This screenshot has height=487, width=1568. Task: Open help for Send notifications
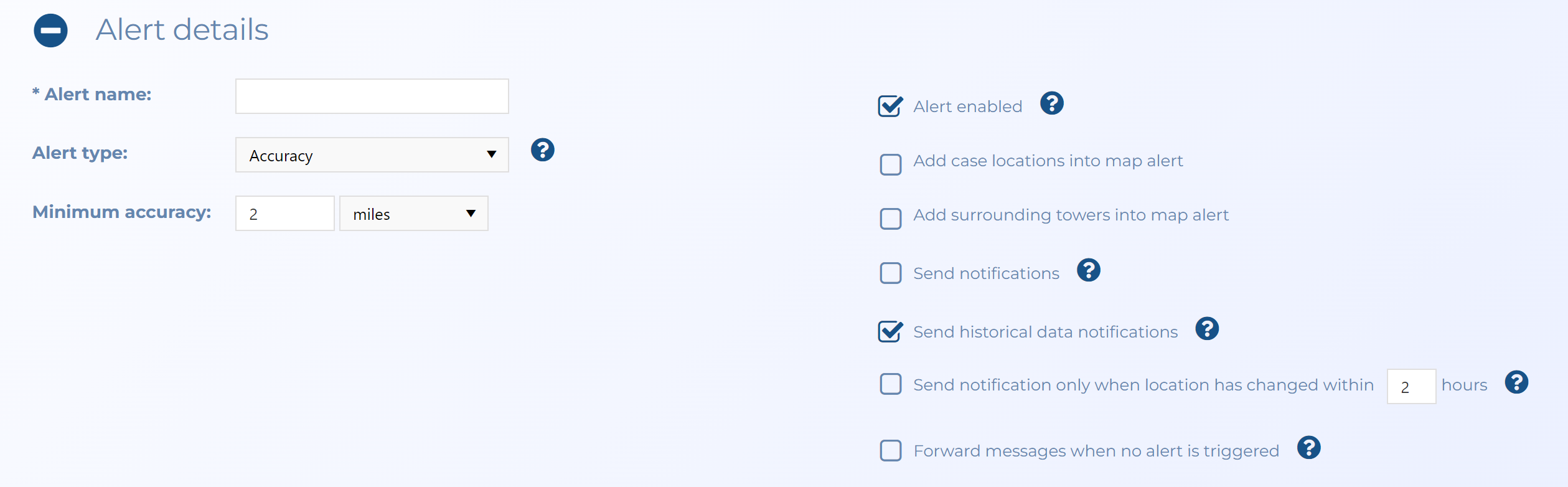pos(1088,270)
